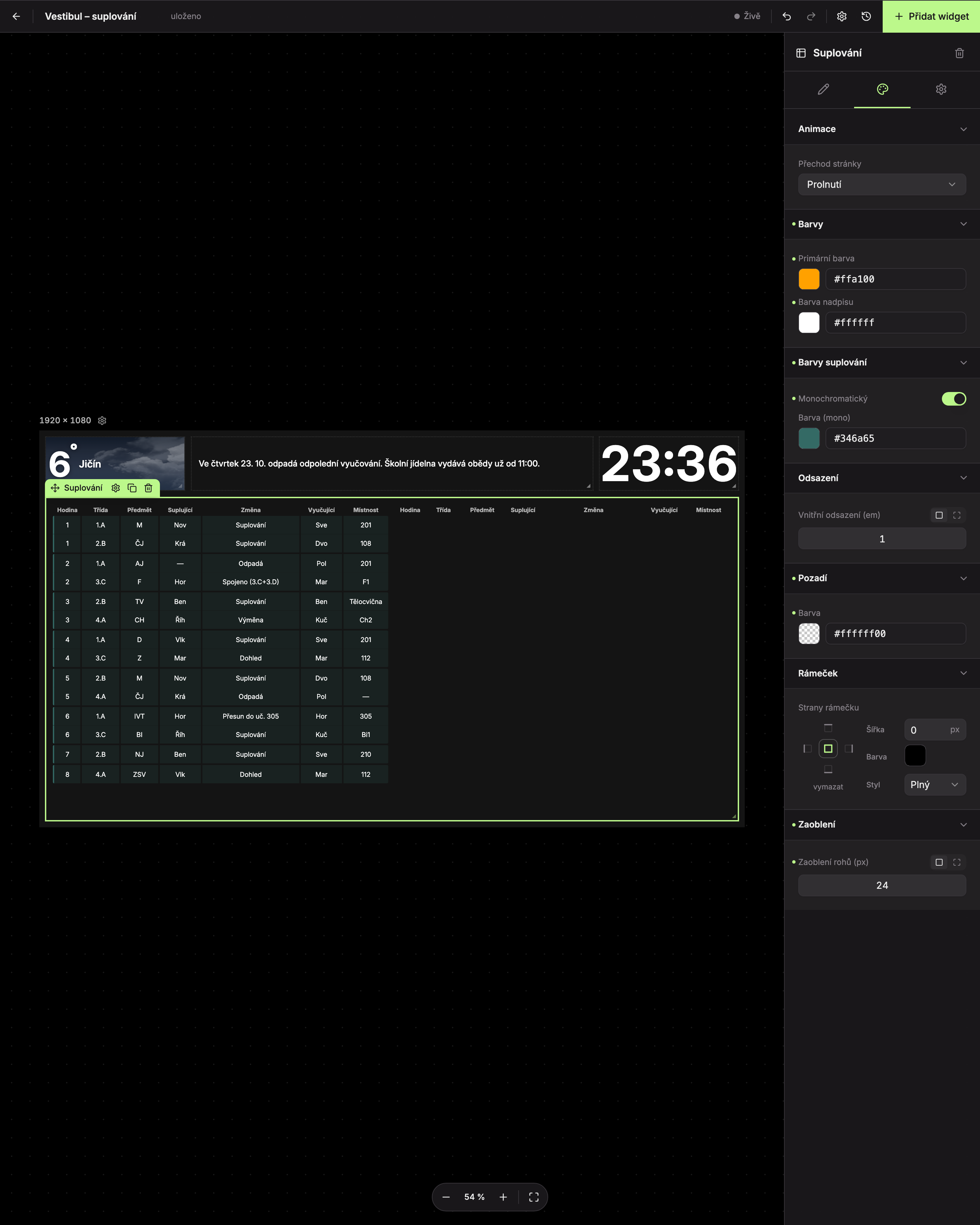Set uniform corner radius mode
The width and height of the screenshot is (980, 1225).
(938, 863)
